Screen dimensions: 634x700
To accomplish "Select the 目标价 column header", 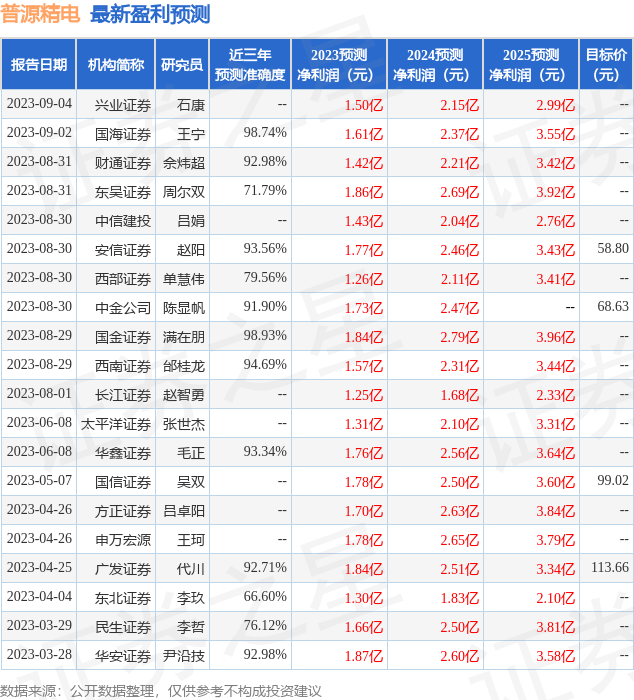I will pyautogui.click(x=606, y=64).
